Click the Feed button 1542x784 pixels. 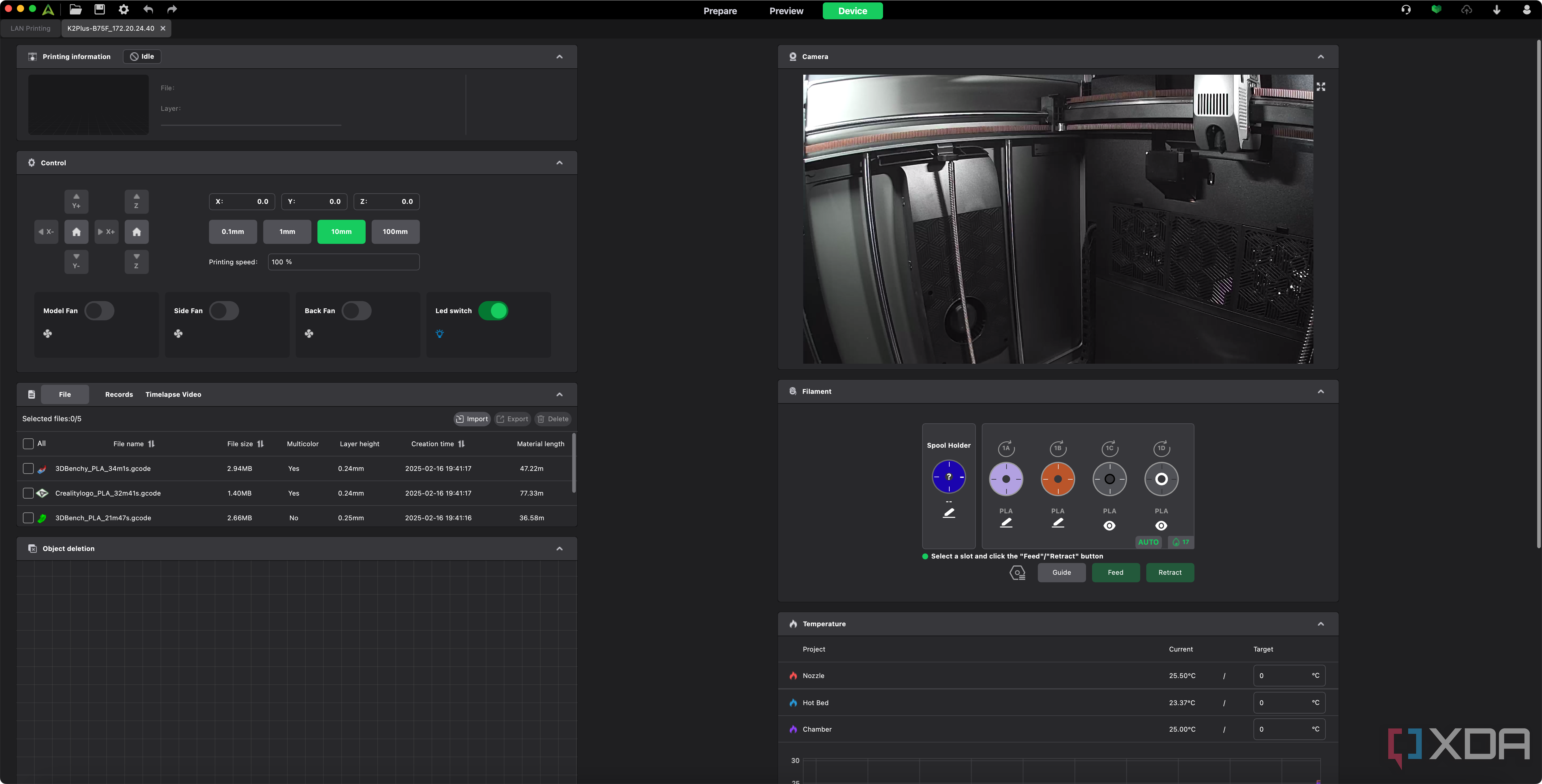1116,573
